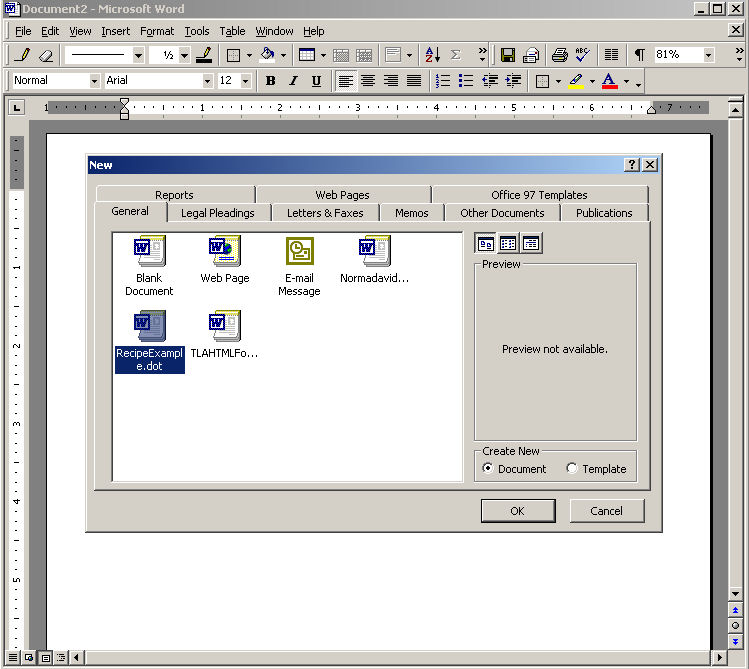Click the OK button
Viewport: 749px width, 669px height.
coord(517,511)
